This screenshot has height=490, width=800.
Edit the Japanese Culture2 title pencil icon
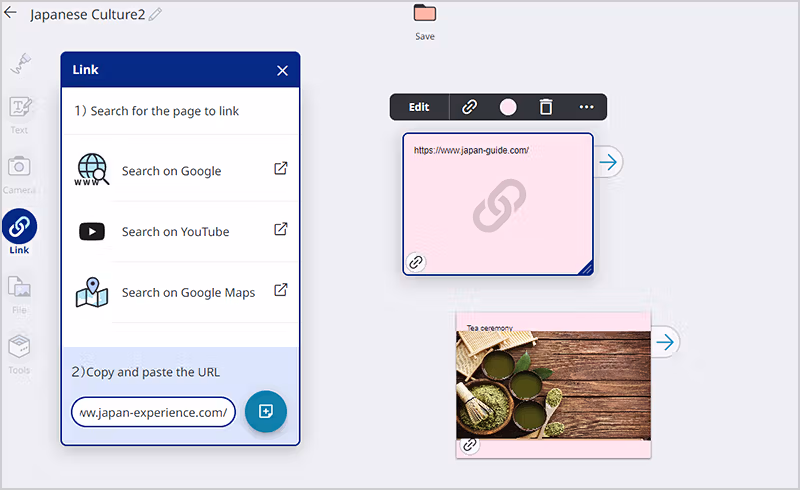coord(155,15)
